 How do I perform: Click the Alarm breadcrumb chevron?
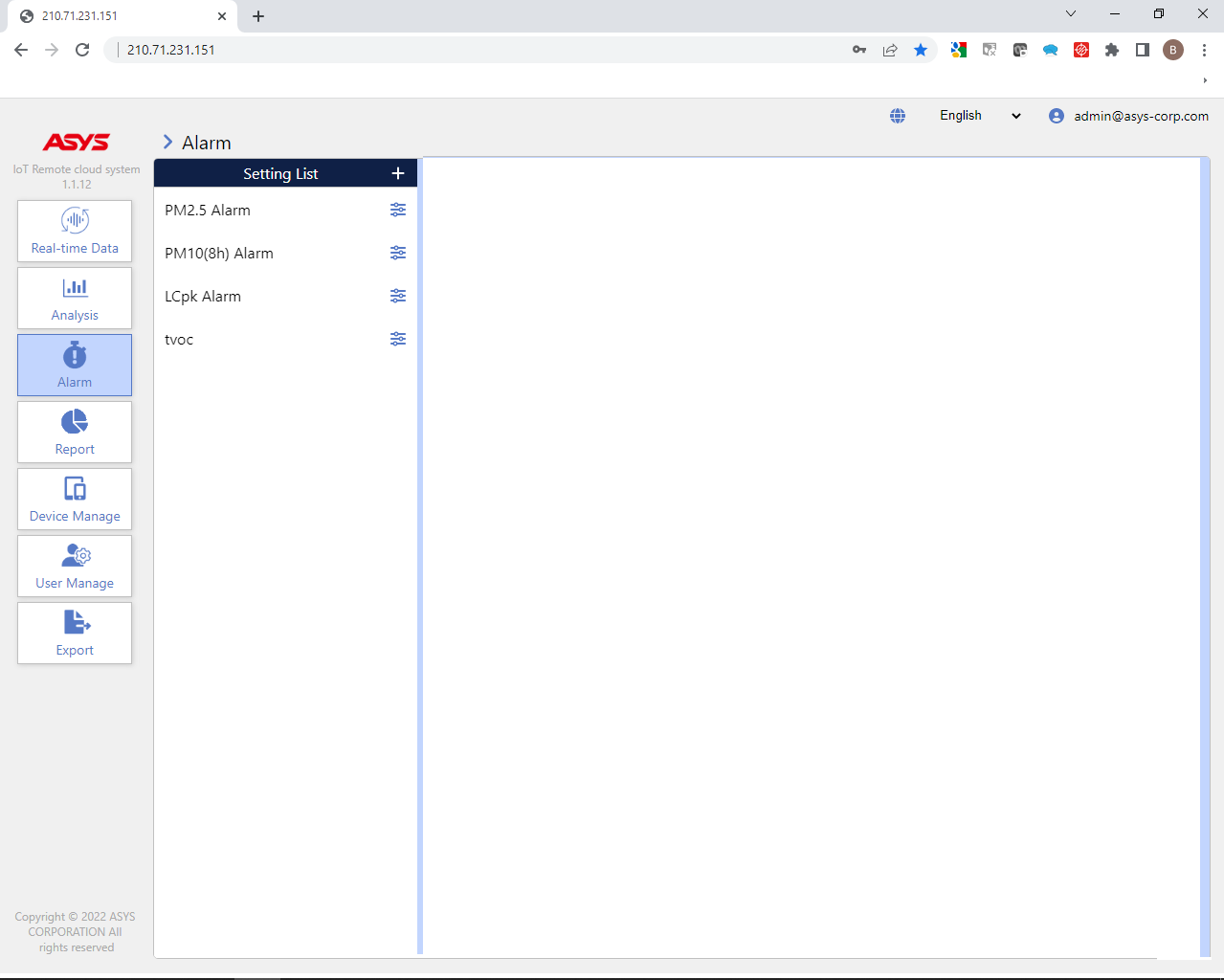tap(167, 142)
